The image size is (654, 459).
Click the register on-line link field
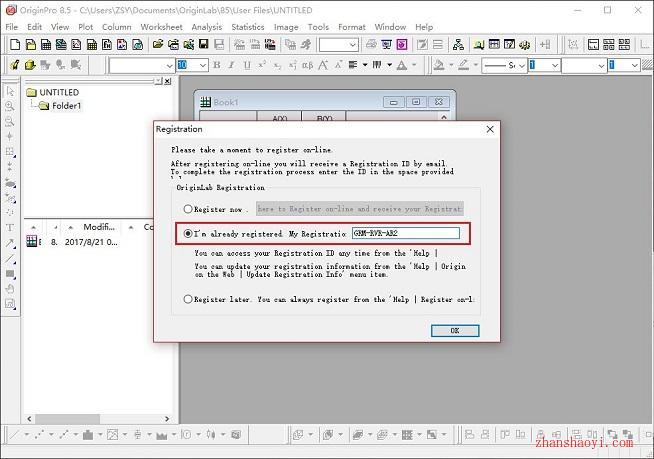point(360,209)
